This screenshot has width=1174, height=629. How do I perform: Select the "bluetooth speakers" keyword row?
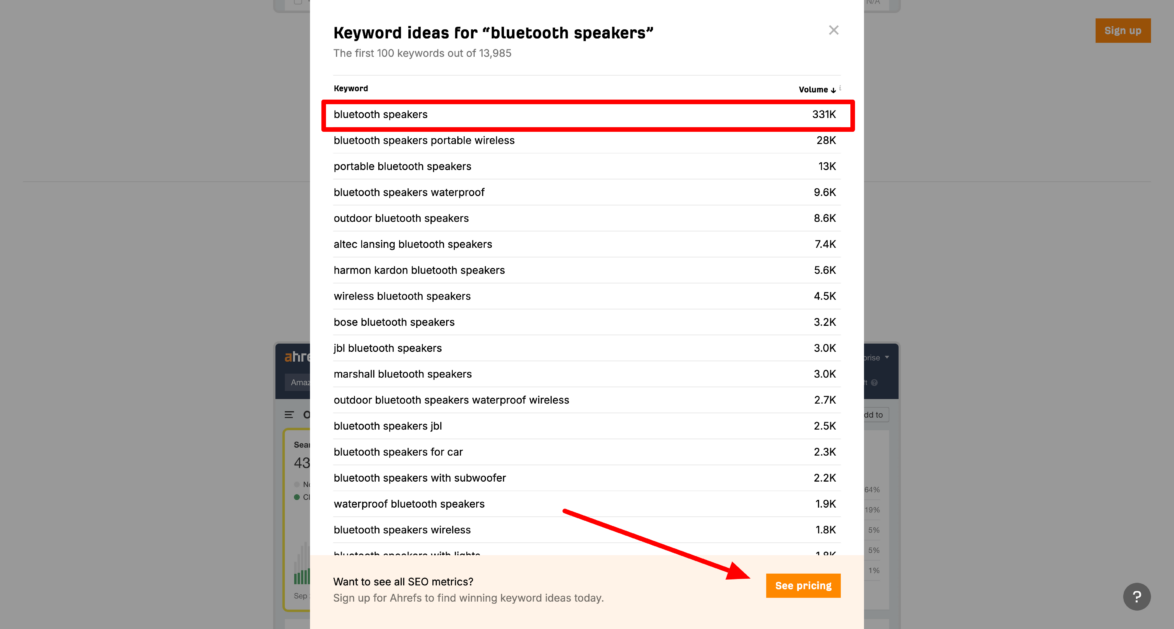point(586,115)
